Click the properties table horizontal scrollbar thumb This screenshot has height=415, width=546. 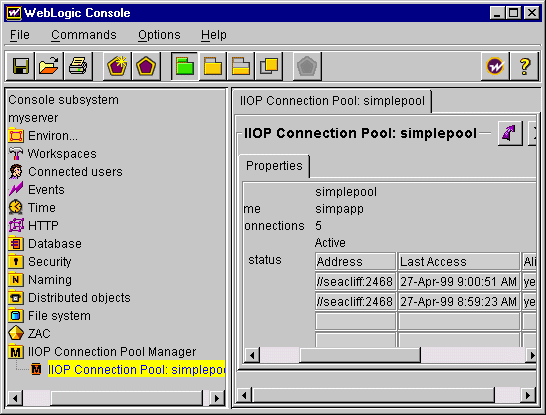pos(360,355)
